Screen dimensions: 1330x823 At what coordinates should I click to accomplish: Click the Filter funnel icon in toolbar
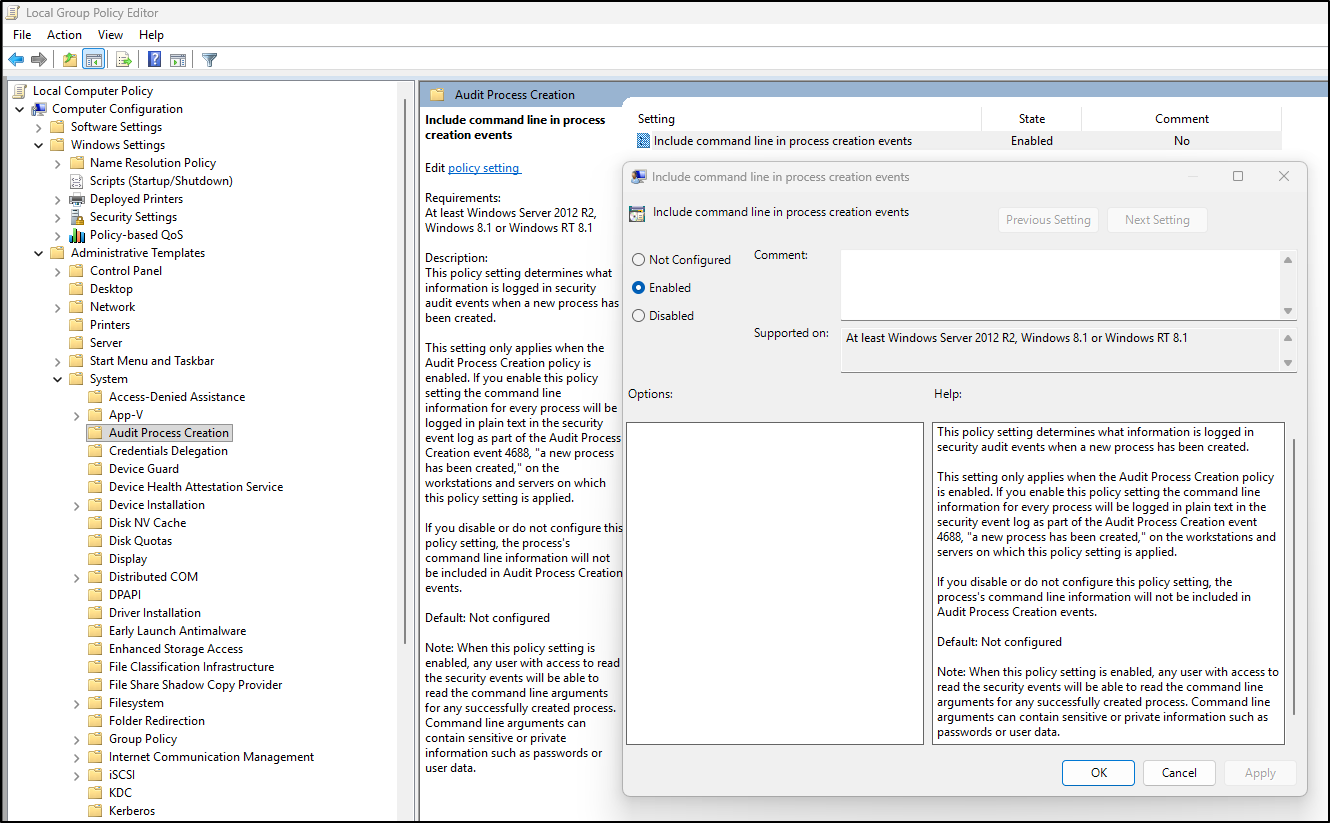click(x=210, y=60)
